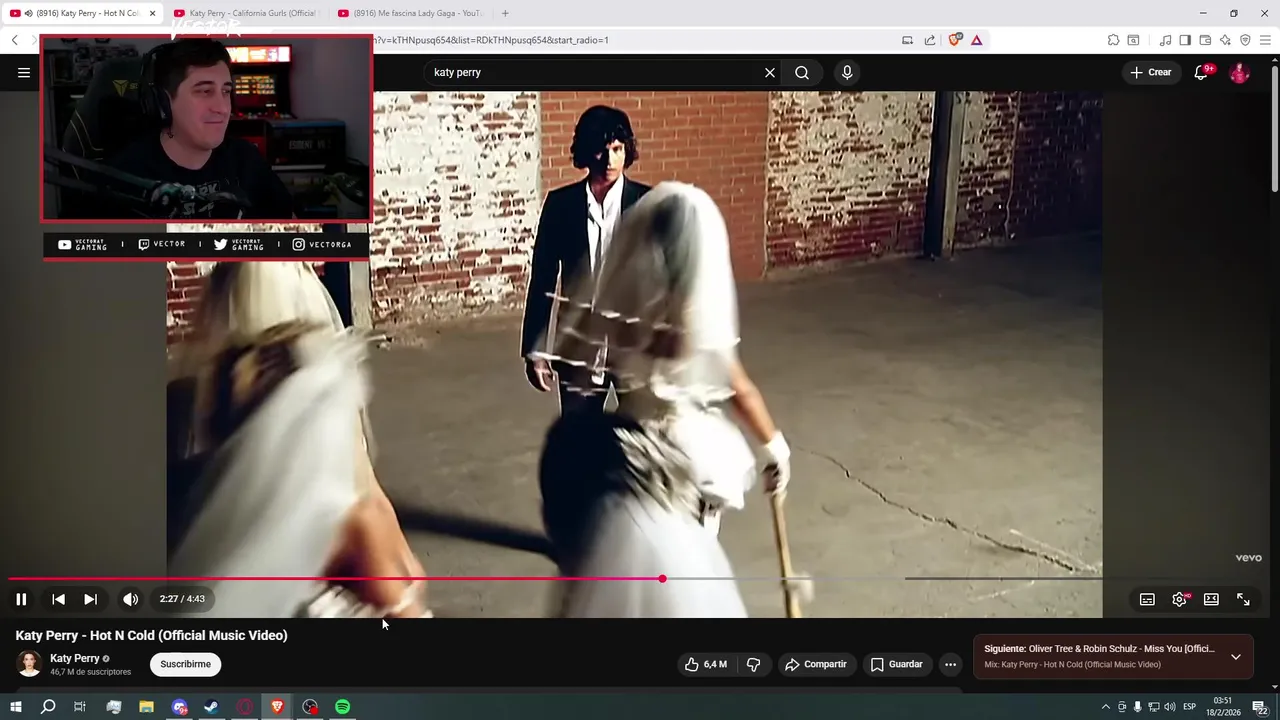
Task: Open browser extensions puzzle icon
Action: pos(1113,40)
